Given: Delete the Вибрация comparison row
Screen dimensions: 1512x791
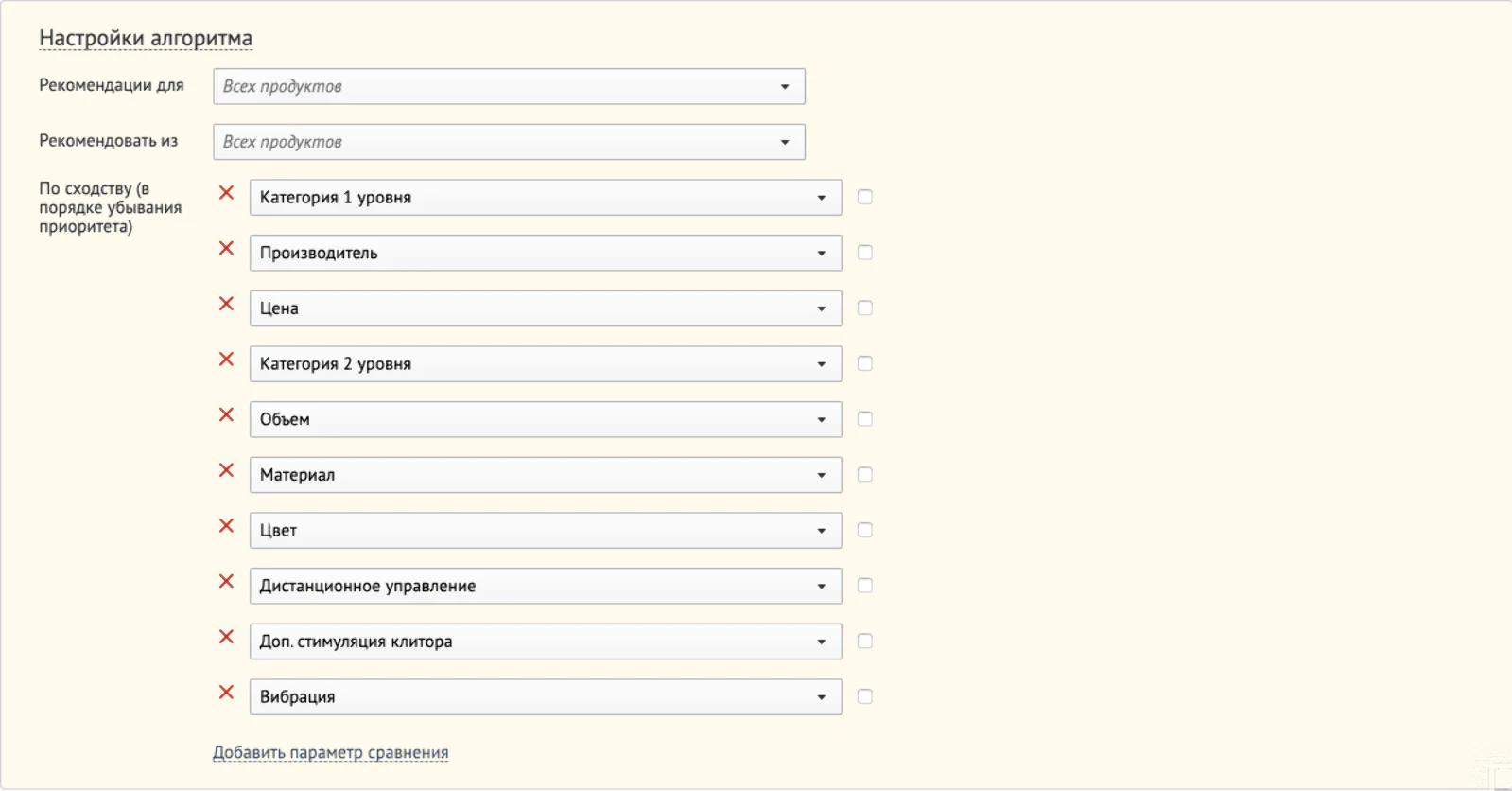Looking at the screenshot, I should point(226,693).
